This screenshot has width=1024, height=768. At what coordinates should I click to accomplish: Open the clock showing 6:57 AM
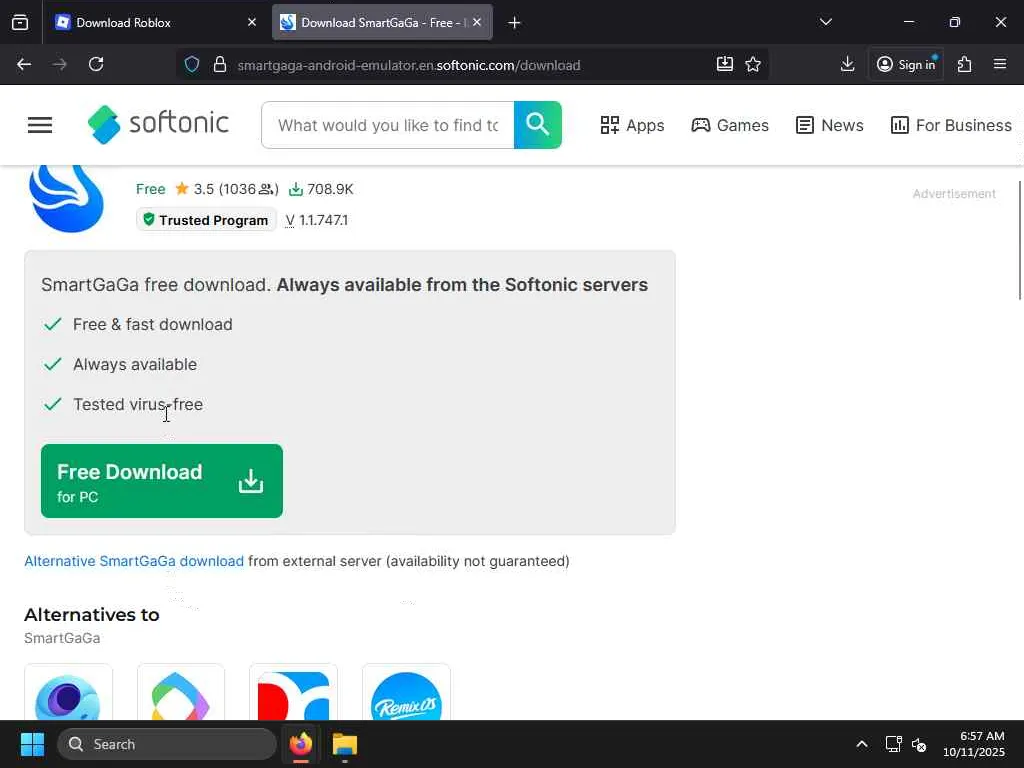tap(974, 744)
